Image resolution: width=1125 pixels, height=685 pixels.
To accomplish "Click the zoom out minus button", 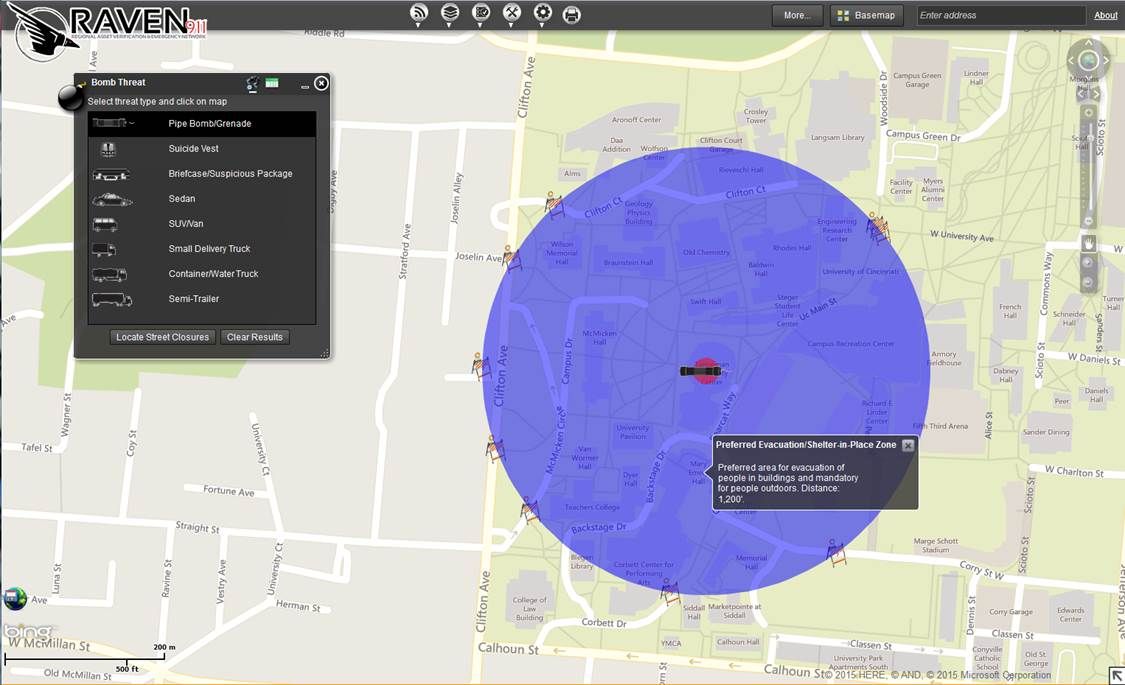I will [1088, 222].
